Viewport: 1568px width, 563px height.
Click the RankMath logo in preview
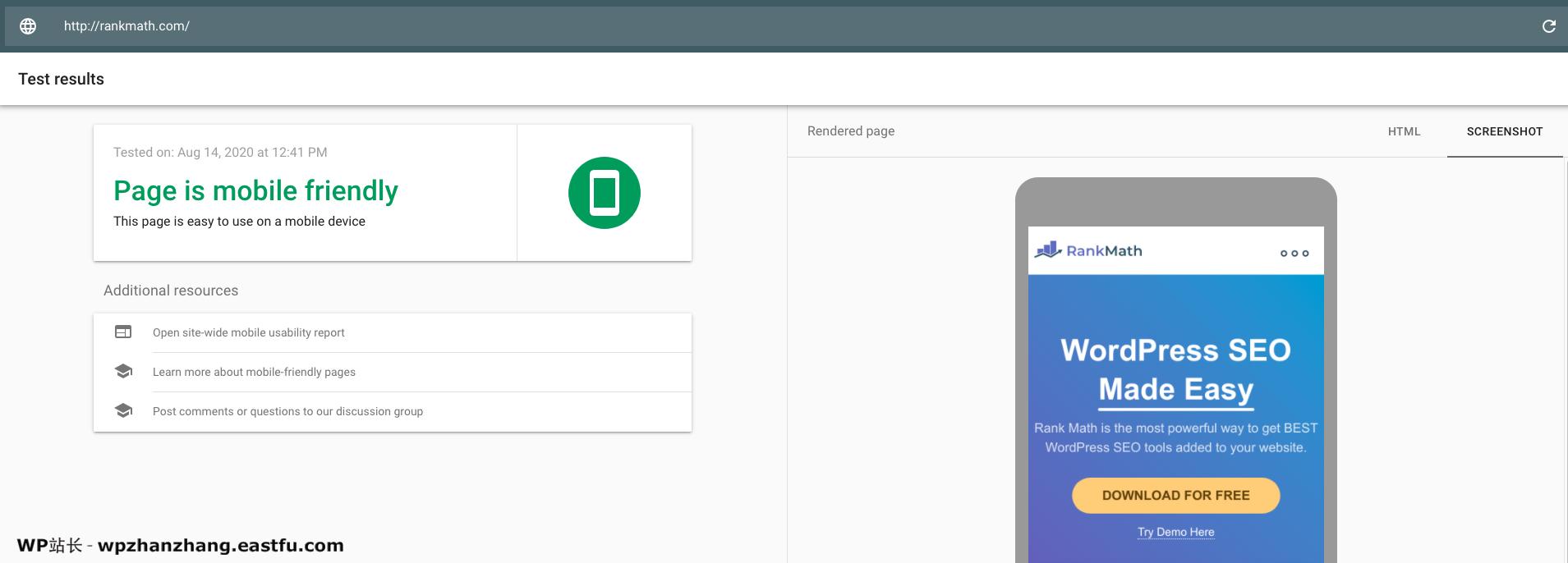1087,250
